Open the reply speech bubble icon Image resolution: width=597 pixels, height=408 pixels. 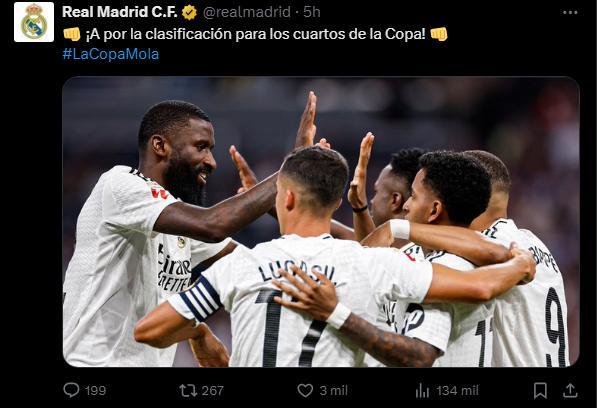coord(71,390)
